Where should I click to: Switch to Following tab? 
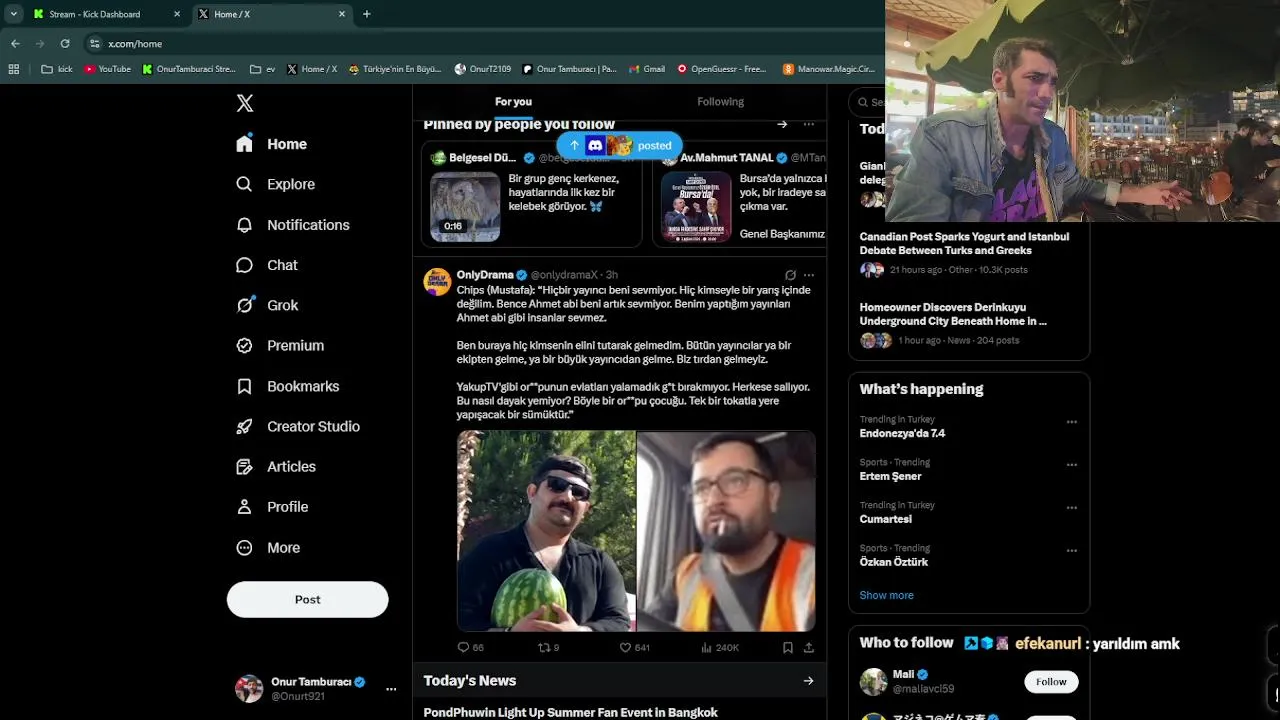pyautogui.click(x=720, y=102)
